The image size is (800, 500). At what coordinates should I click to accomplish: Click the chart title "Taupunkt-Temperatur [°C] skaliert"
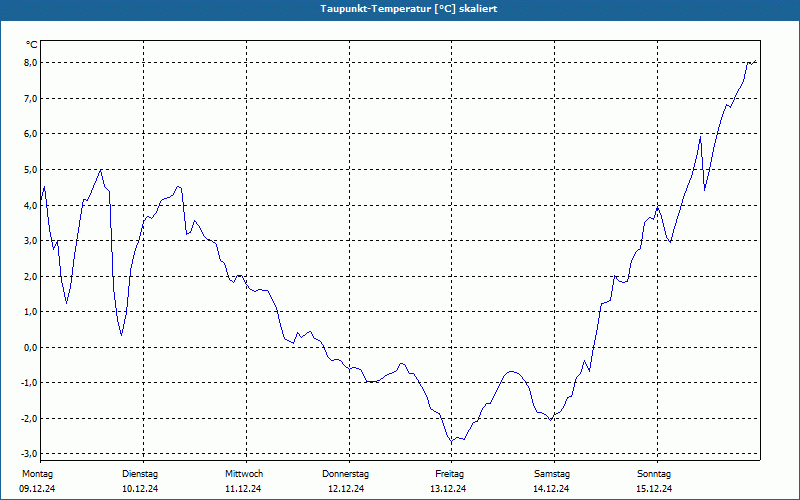[400, 8]
